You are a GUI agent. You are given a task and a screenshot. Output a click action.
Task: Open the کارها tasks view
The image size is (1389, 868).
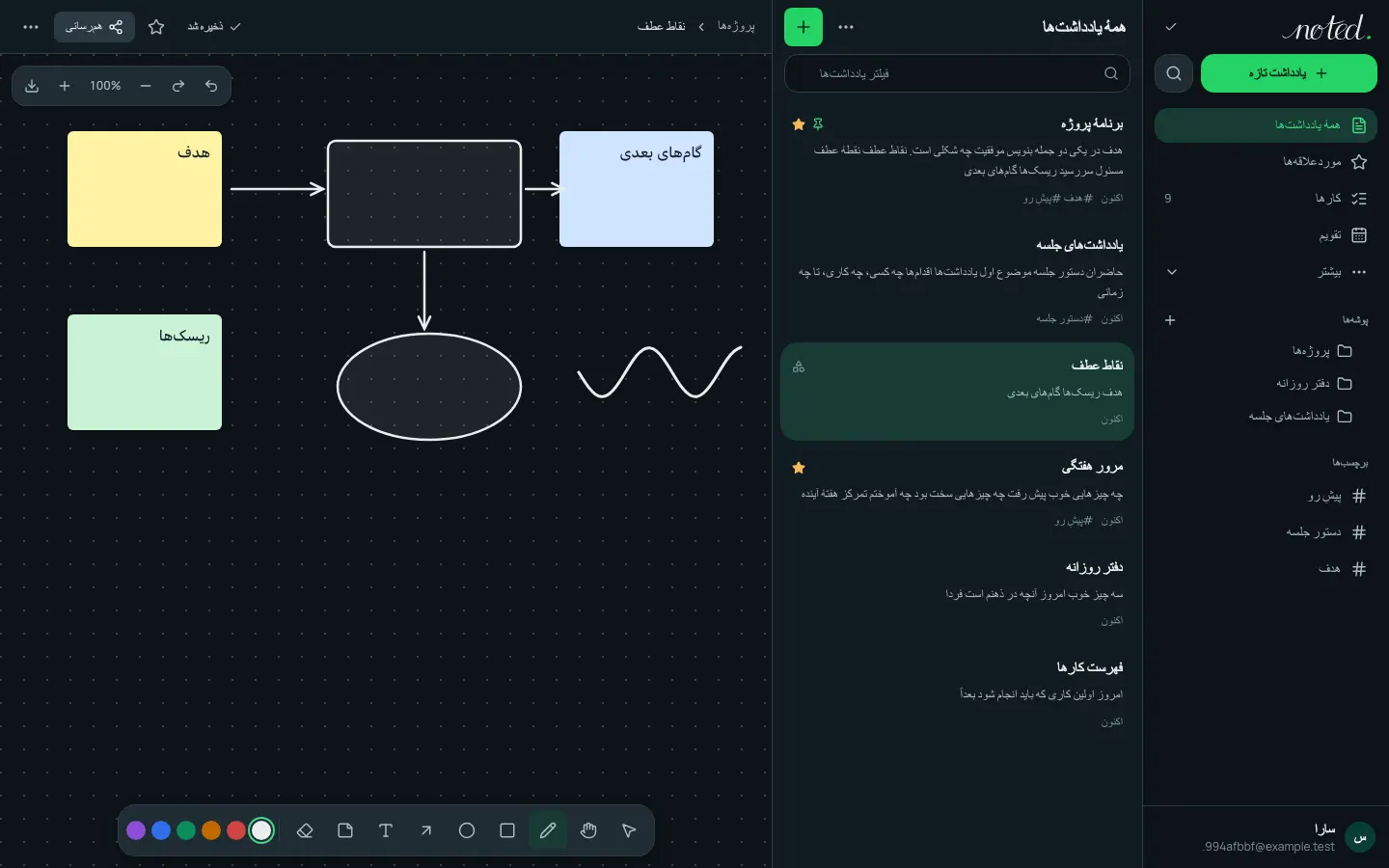[x=1266, y=199]
